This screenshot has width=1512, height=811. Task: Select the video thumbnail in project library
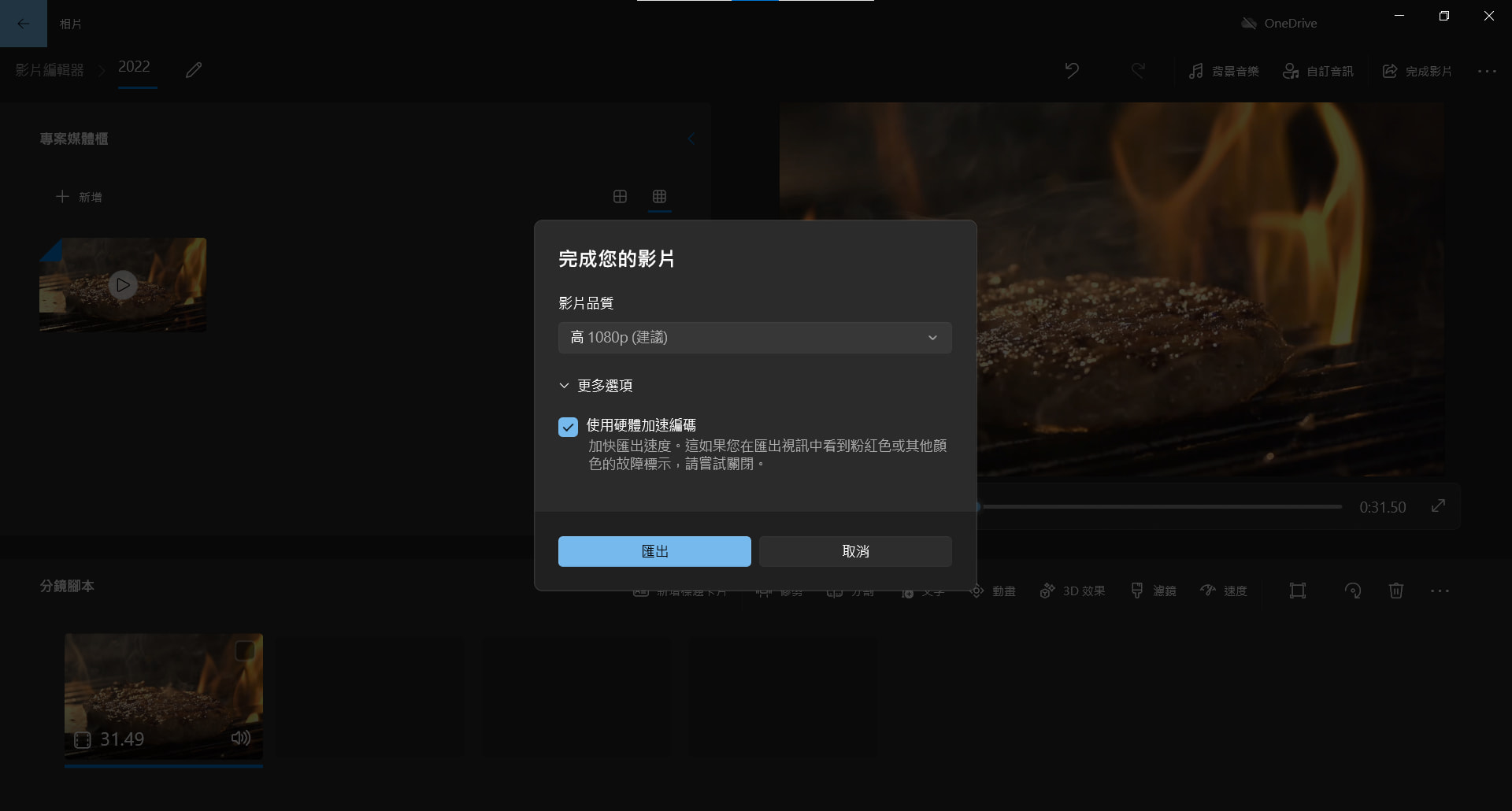point(123,284)
